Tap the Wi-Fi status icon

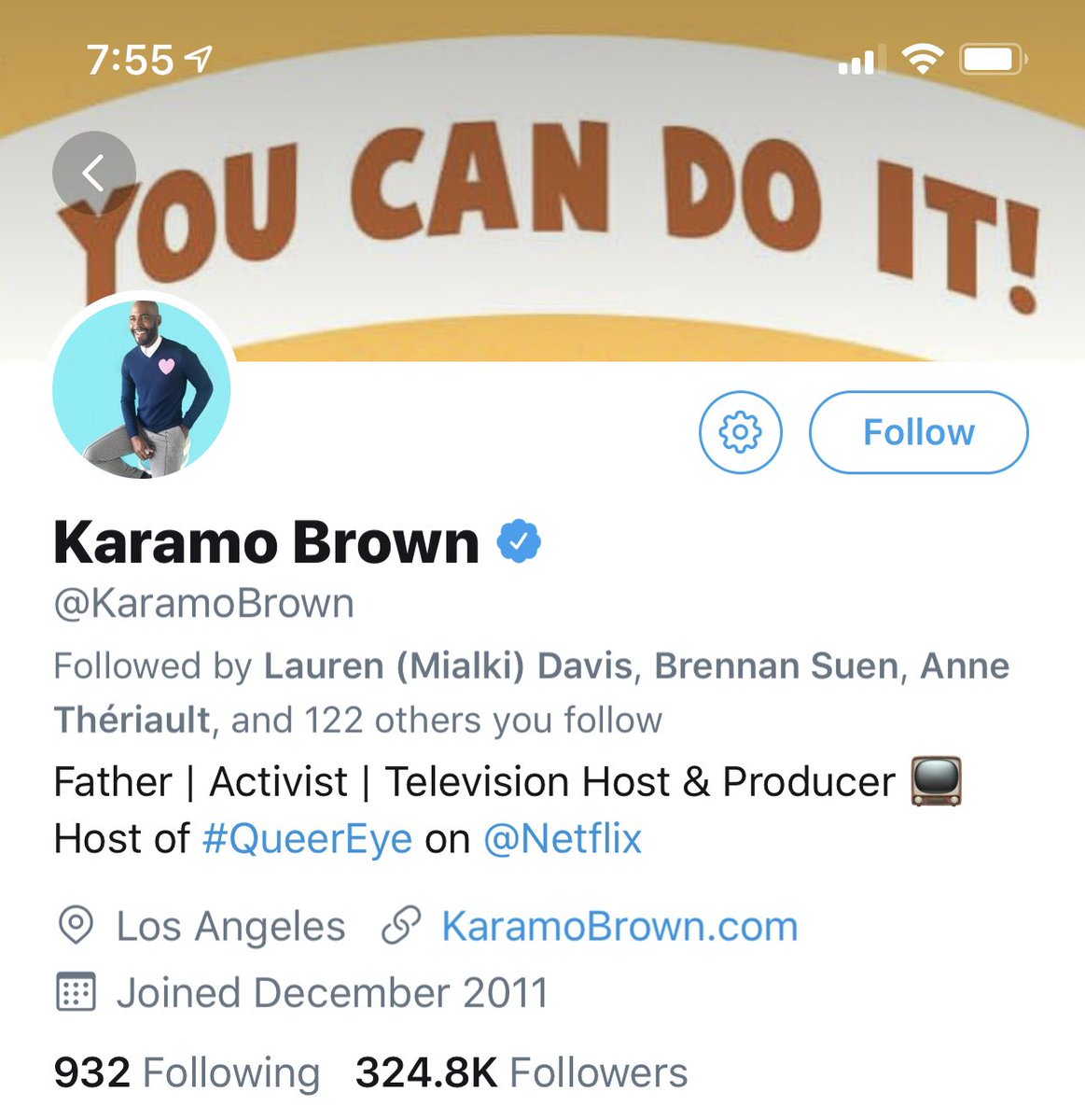922,60
